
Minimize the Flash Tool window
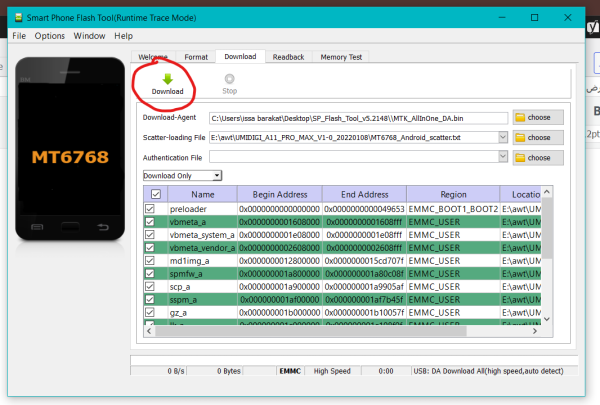[502, 18]
